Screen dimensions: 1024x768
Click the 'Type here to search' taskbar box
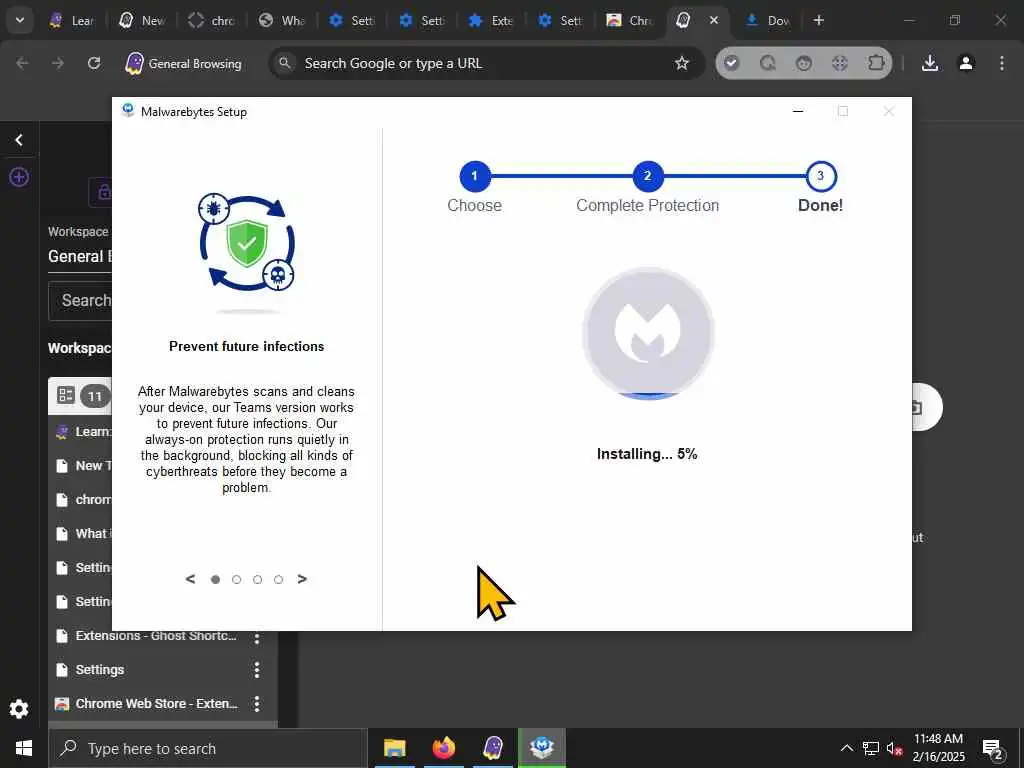pyautogui.click(x=208, y=748)
